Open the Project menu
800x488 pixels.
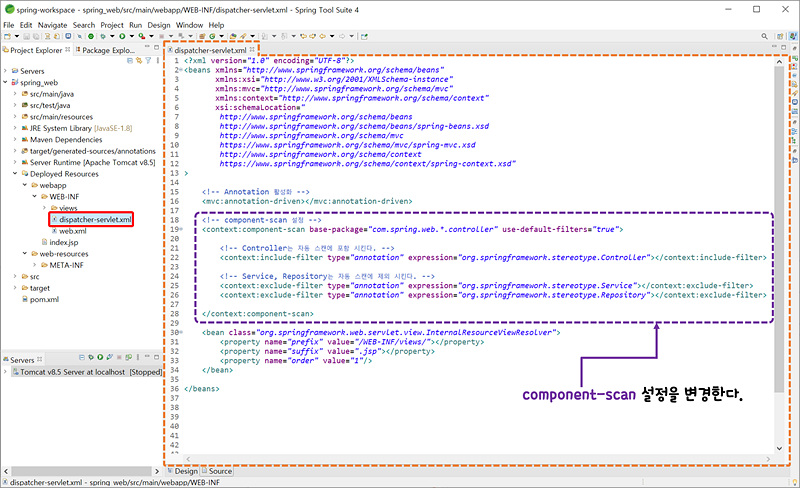tap(112, 25)
